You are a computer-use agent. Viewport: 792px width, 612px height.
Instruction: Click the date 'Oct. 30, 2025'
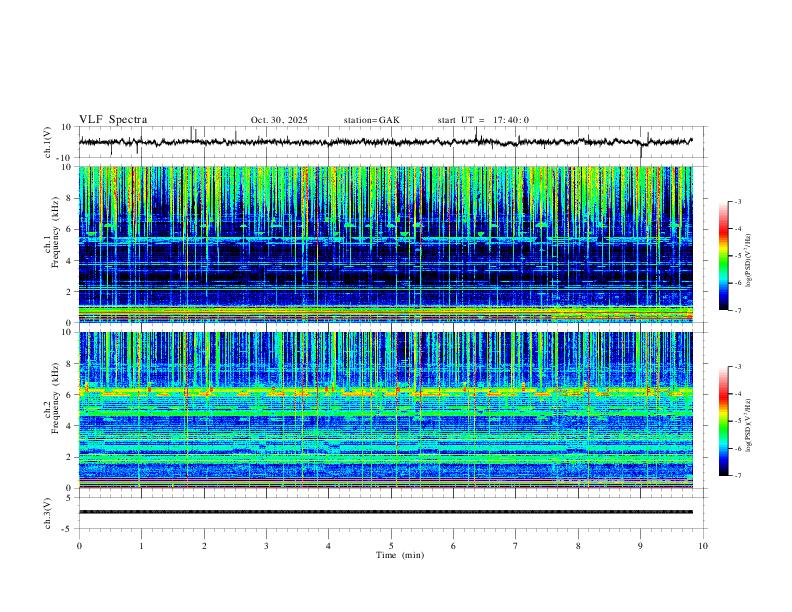click(279, 120)
